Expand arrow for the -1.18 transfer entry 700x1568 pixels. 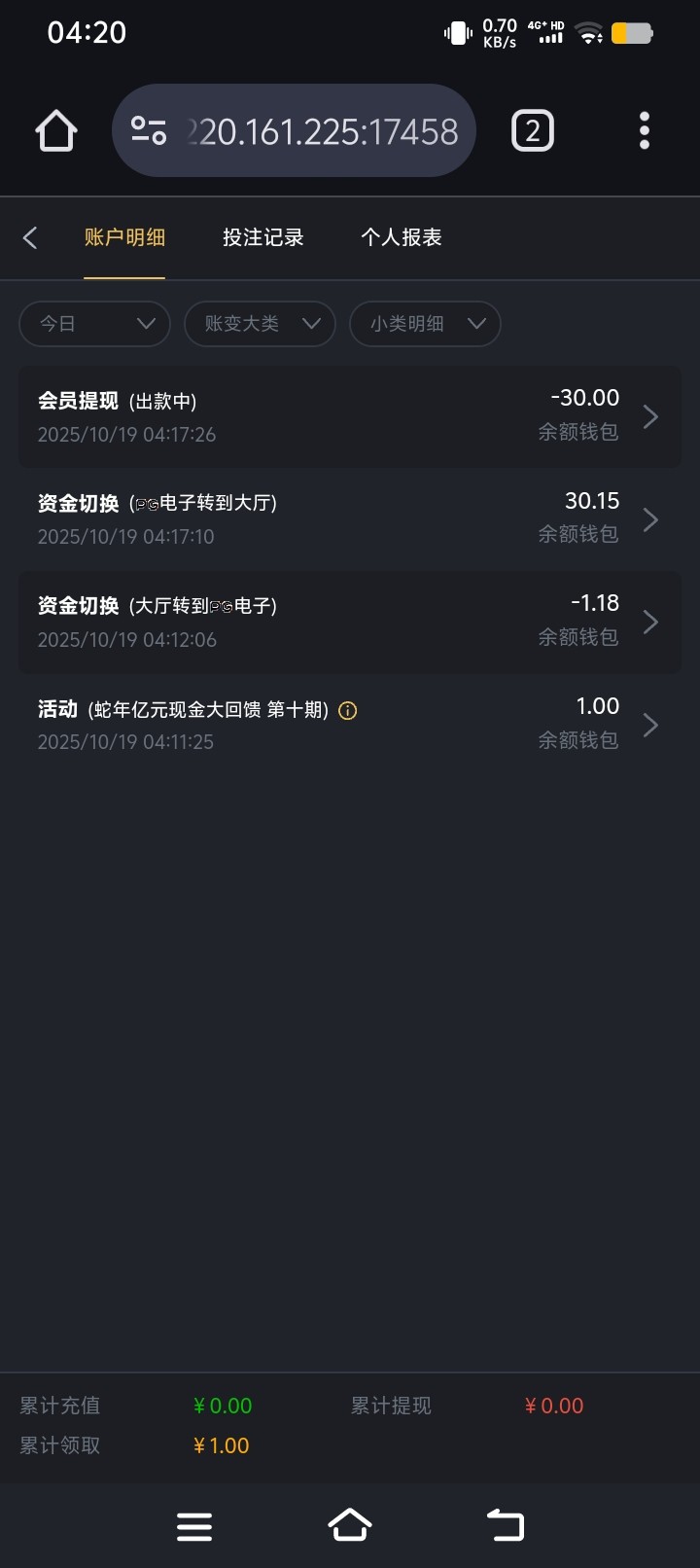pyautogui.click(x=650, y=623)
